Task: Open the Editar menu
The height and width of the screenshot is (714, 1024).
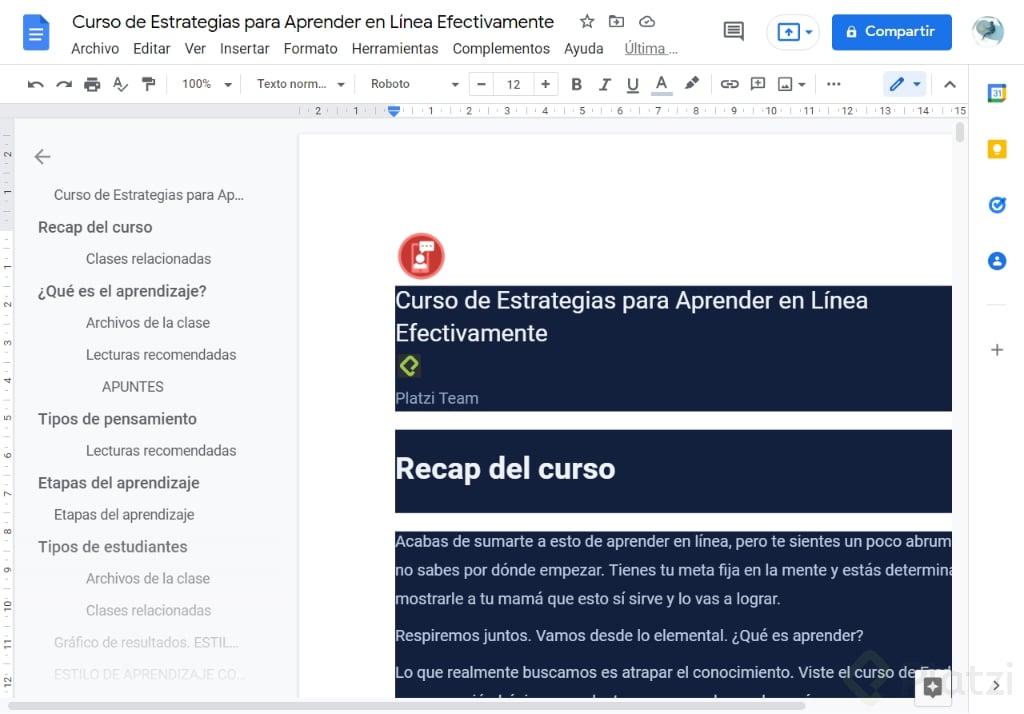Action: [x=152, y=49]
